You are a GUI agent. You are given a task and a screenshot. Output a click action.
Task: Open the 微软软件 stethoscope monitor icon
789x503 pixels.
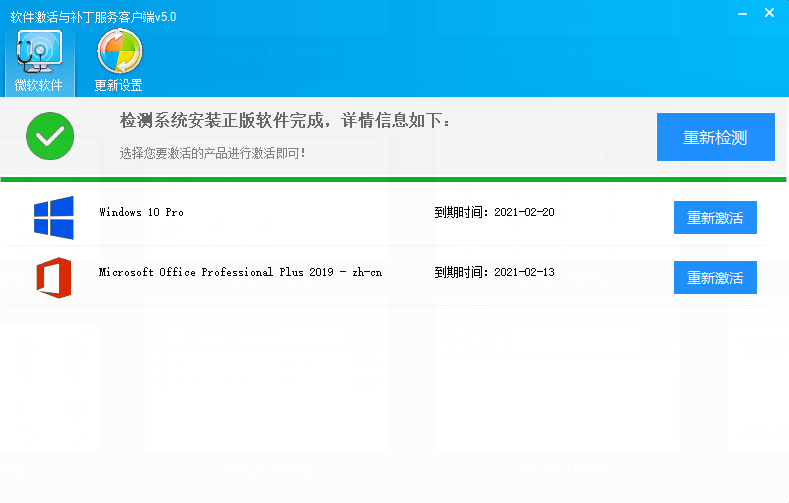point(39,51)
